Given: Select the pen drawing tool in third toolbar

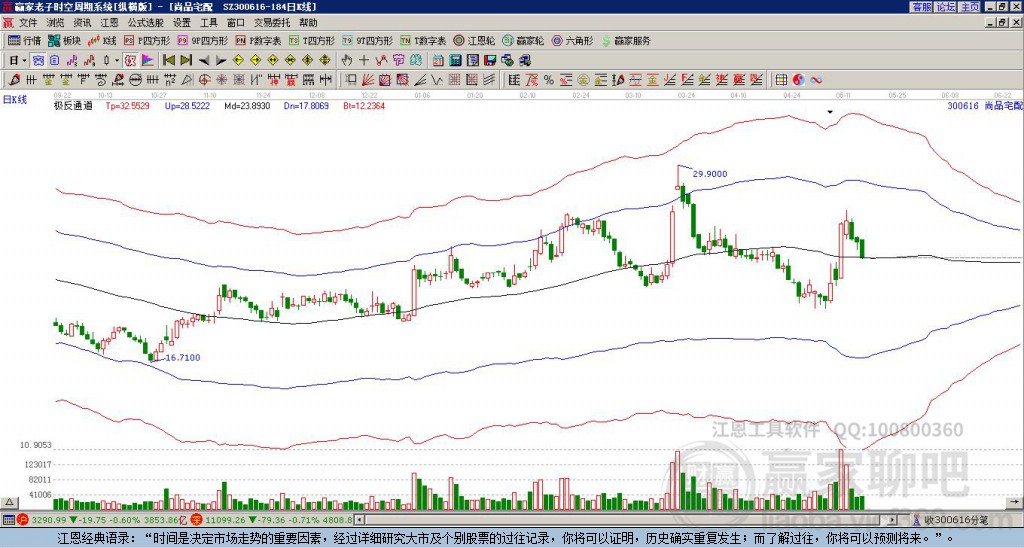Looking at the screenshot, I should pos(14,80).
